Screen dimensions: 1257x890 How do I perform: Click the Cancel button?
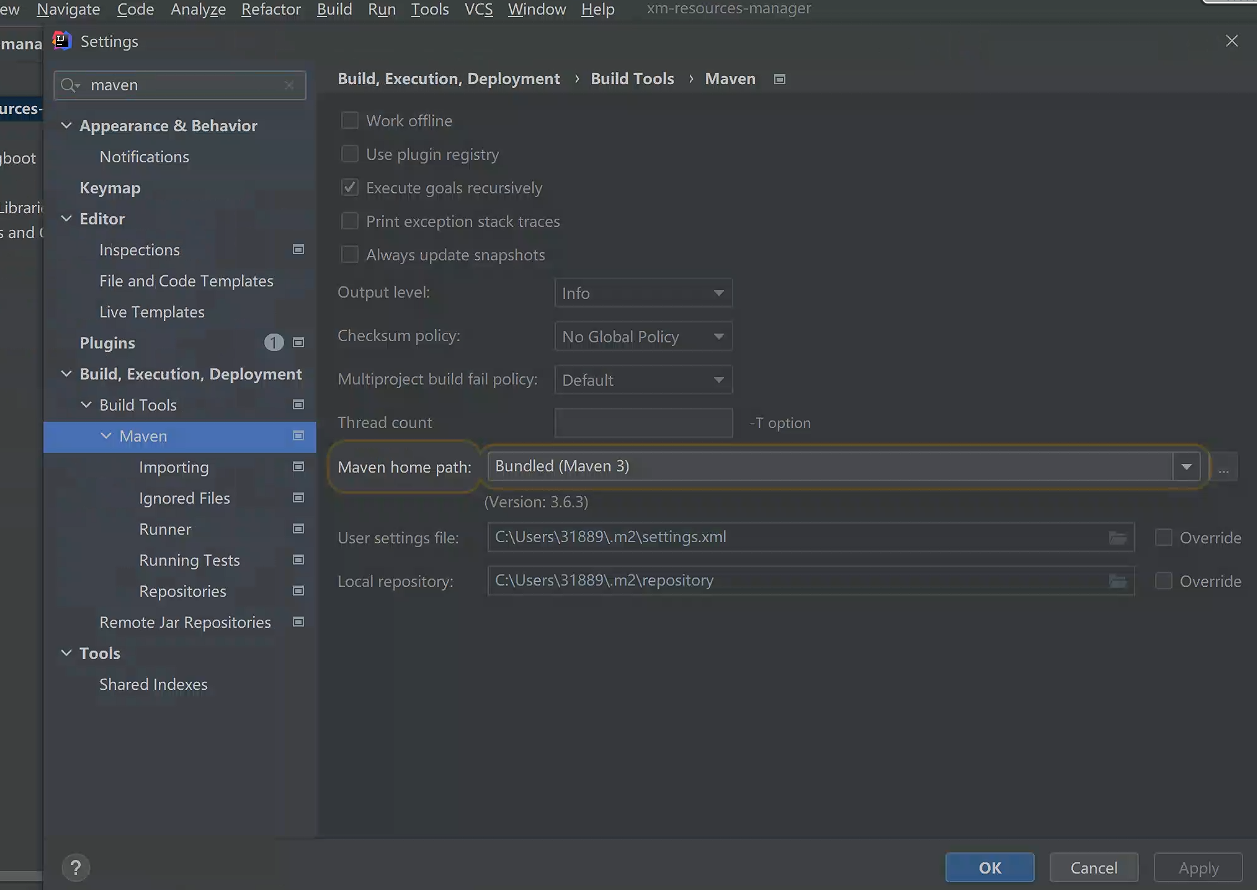tap(1094, 867)
